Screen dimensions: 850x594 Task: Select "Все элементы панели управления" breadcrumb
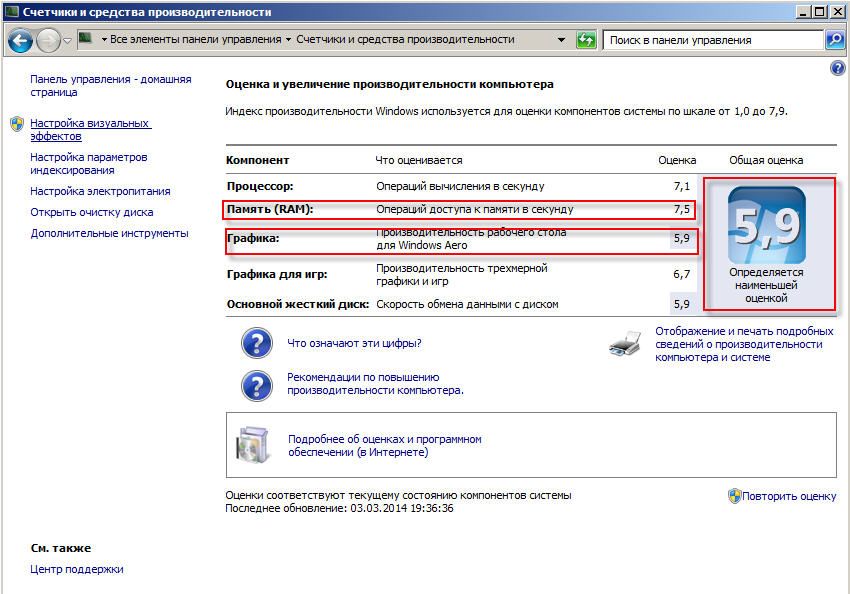tap(195, 40)
